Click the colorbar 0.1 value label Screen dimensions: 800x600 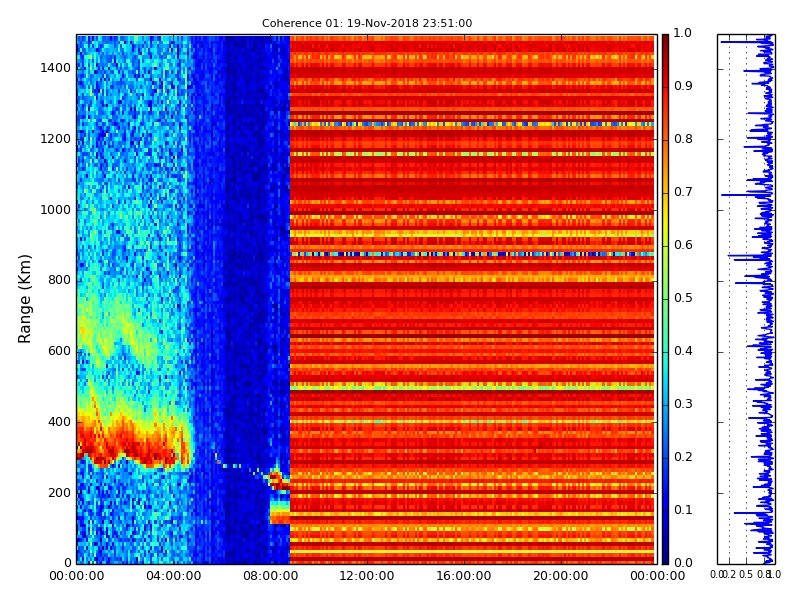[x=683, y=510]
